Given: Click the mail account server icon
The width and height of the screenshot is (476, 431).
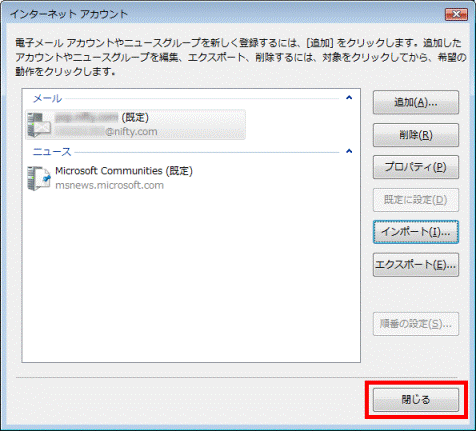Looking at the screenshot, I should click(x=39, y=125).
